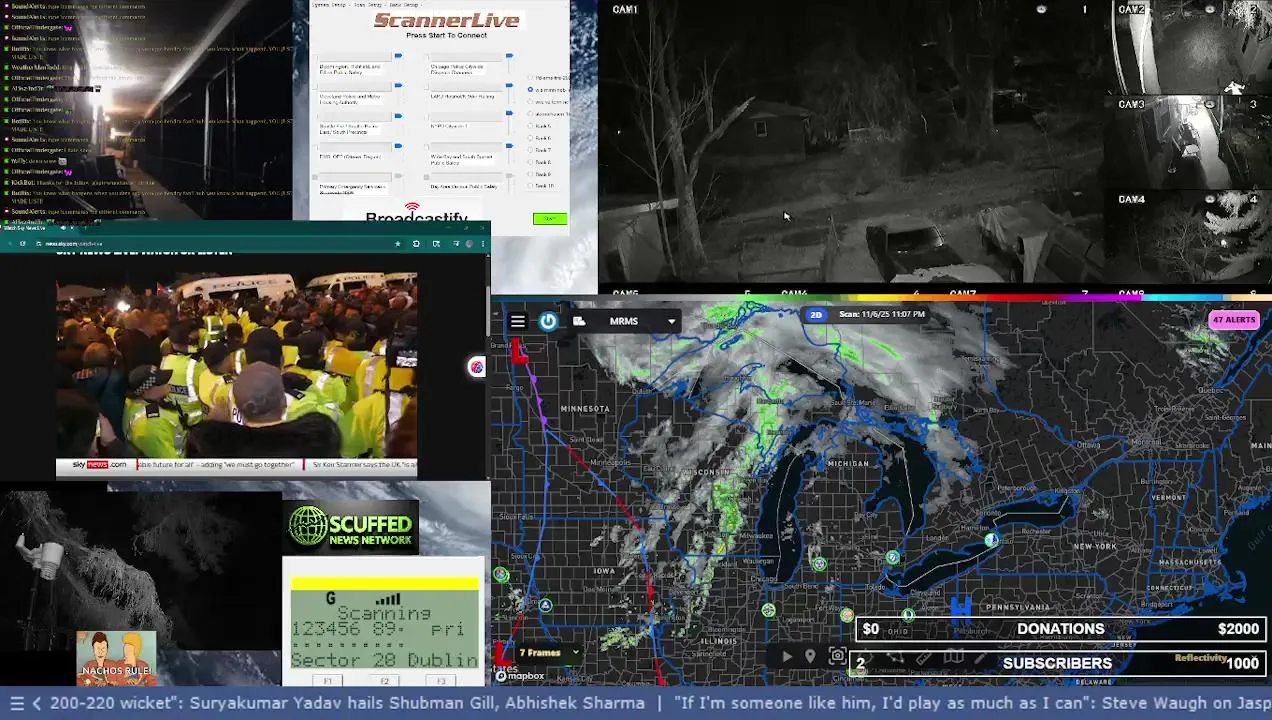Click the browser extensions icon in toolbar

tap(416, 244)
